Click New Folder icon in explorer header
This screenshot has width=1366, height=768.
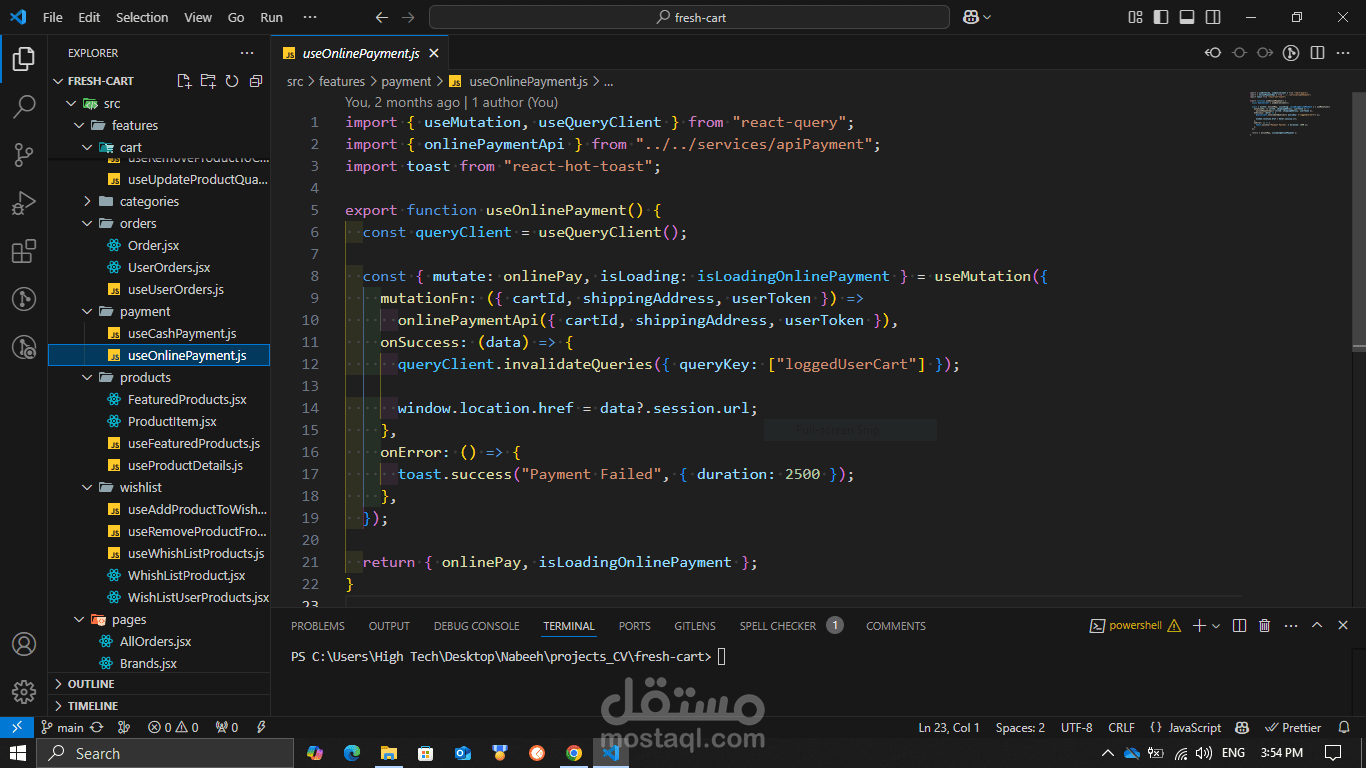[208, 81]
